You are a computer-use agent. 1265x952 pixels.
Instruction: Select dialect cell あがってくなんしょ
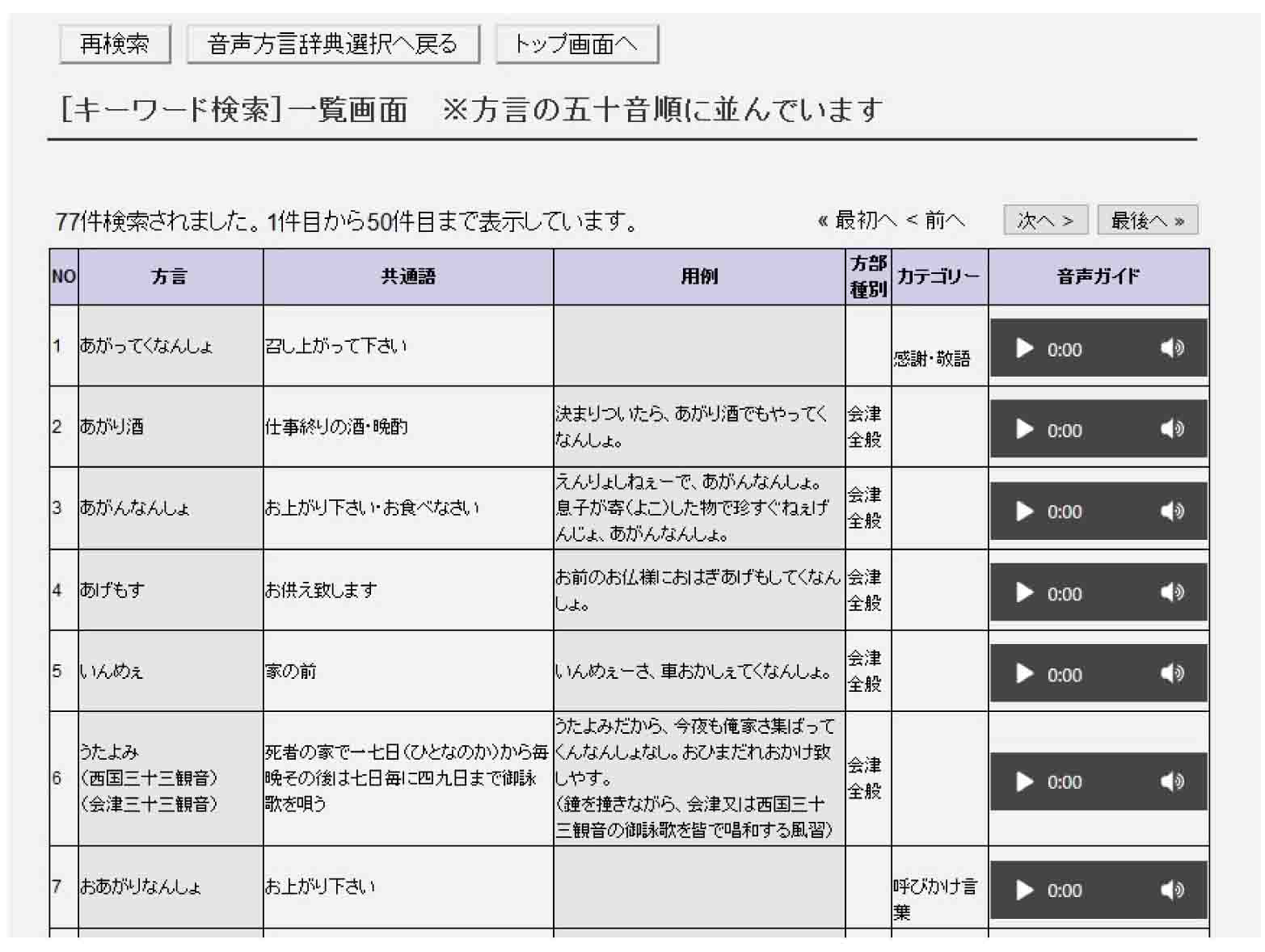[x=170, y=346]
